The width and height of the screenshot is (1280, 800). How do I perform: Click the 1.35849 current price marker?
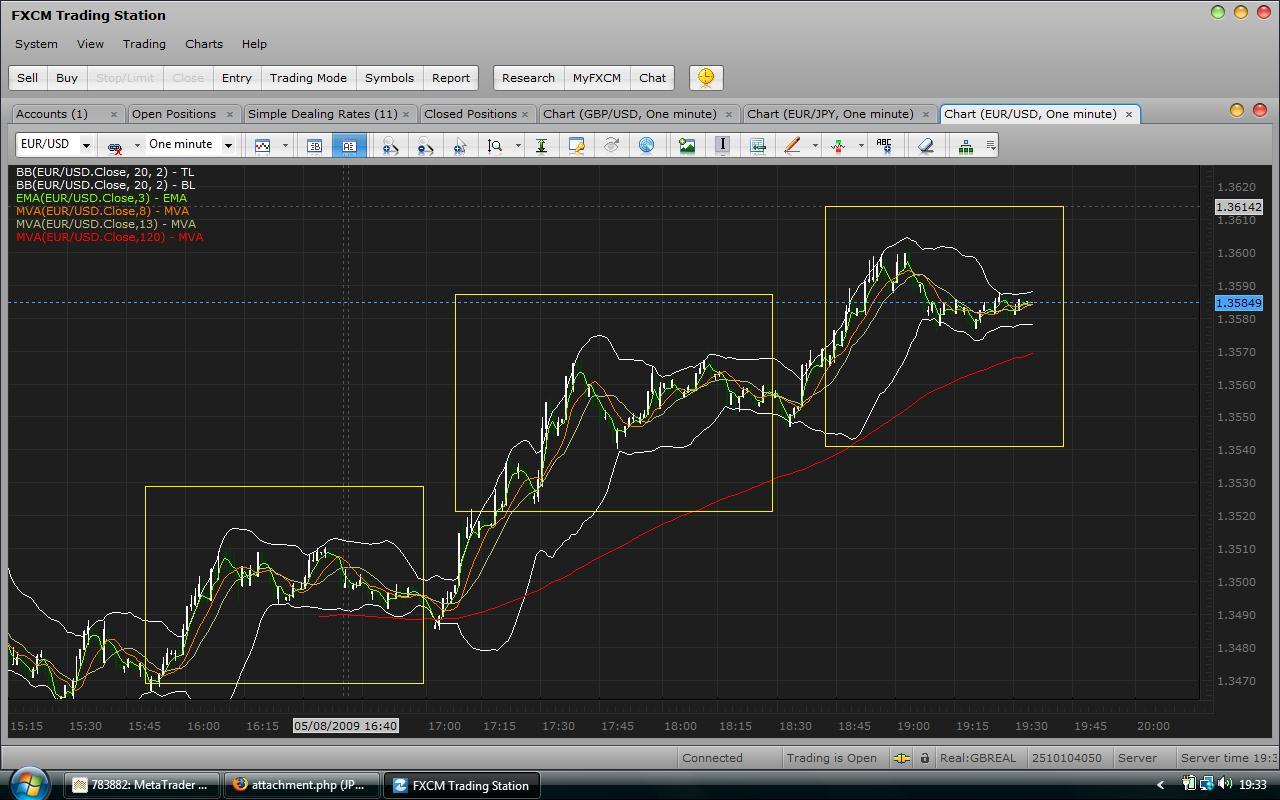coord(1238,303)
